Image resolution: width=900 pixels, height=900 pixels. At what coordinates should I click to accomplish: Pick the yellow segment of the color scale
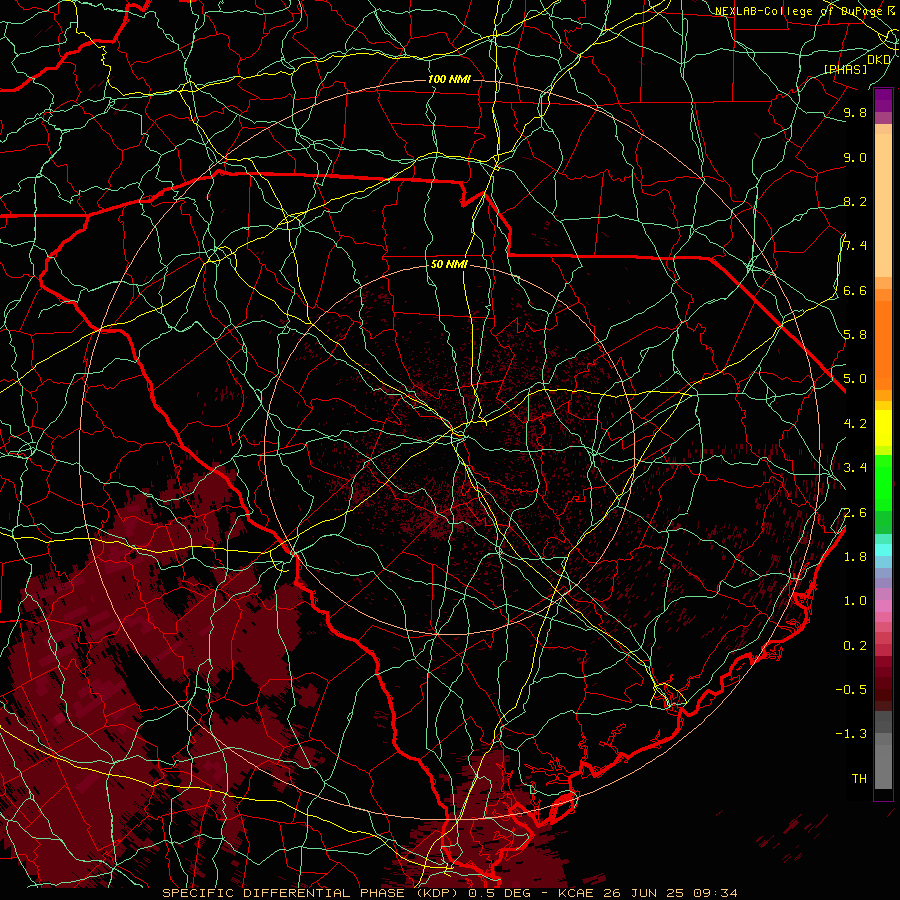[x=883, y=428]
